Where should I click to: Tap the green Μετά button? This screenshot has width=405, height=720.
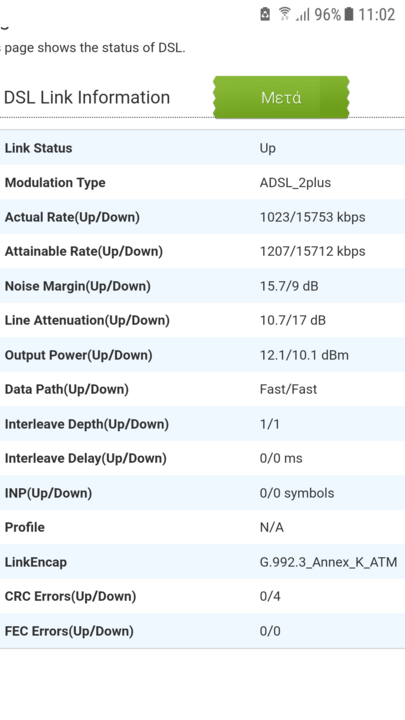[x=281, y=97]
